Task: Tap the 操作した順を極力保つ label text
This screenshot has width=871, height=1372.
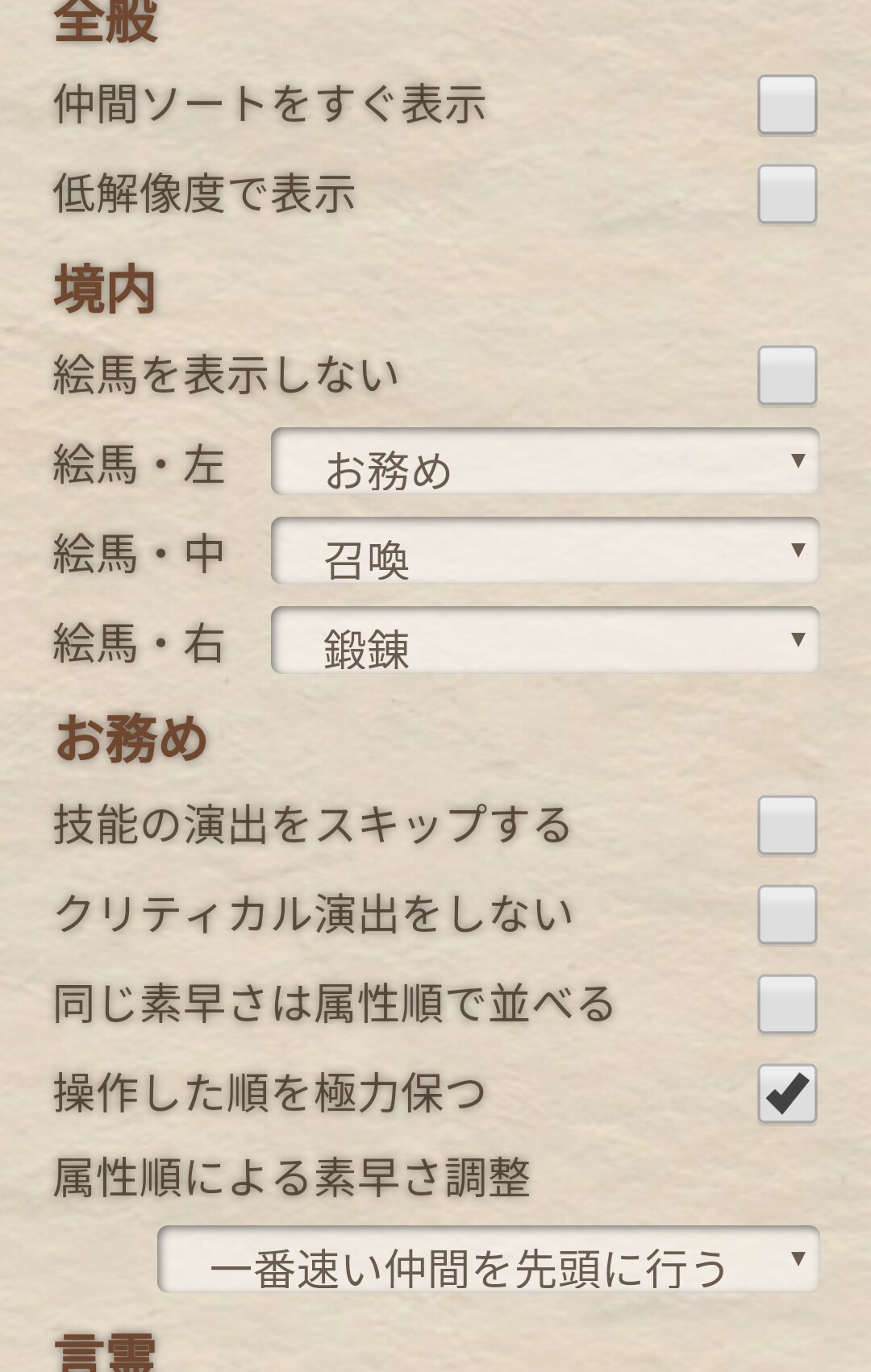Action: (269, 1094)
